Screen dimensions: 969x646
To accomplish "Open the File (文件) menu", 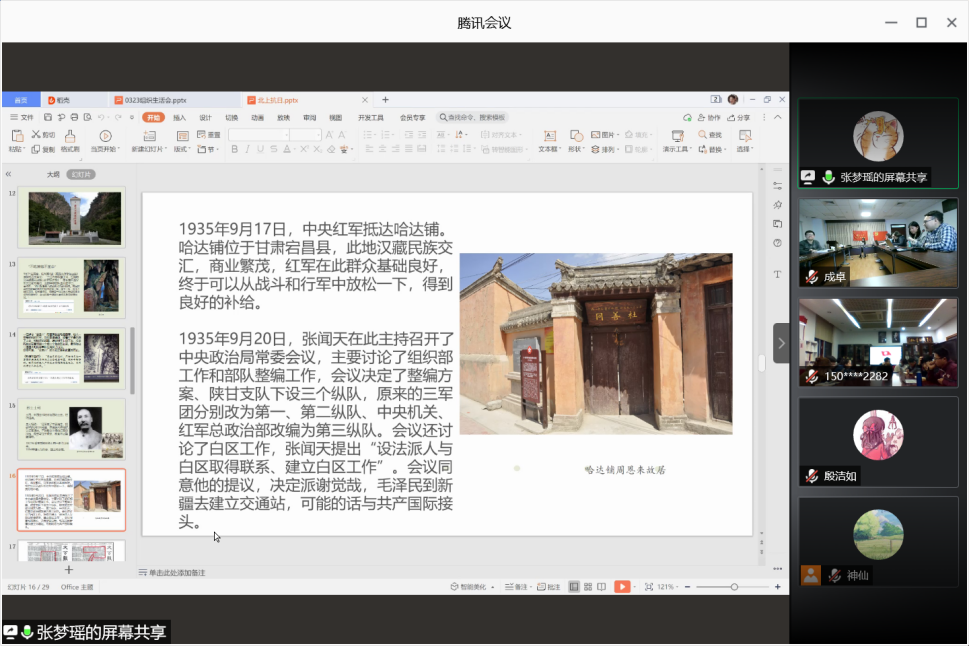I will (x=22, y=117).
